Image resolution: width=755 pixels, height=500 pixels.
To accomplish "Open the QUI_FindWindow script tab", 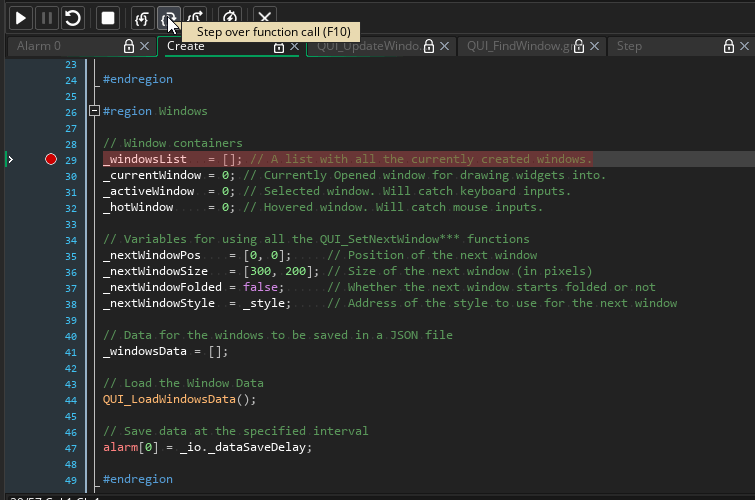I will pos(518,47).
